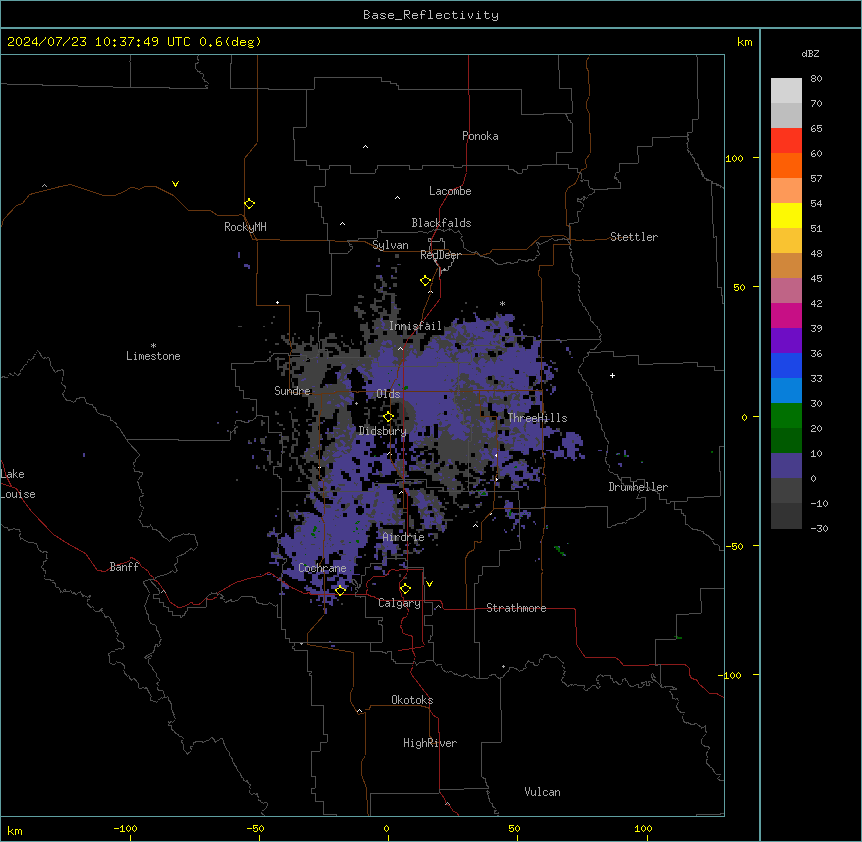Select the red 65 dBZ legend swatch

786,140
